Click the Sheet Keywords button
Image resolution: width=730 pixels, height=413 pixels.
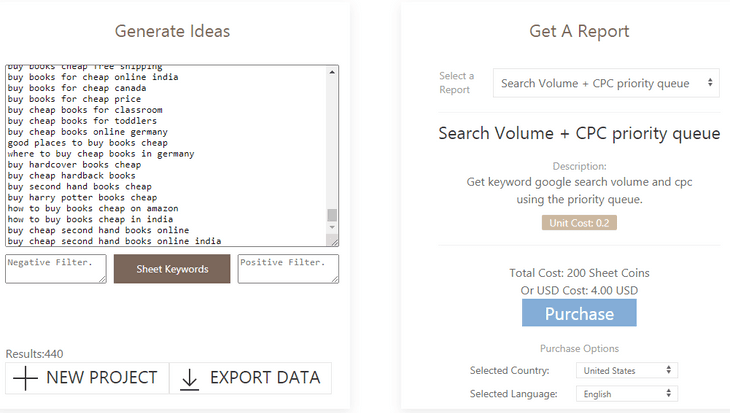click(x=172, y=269)
